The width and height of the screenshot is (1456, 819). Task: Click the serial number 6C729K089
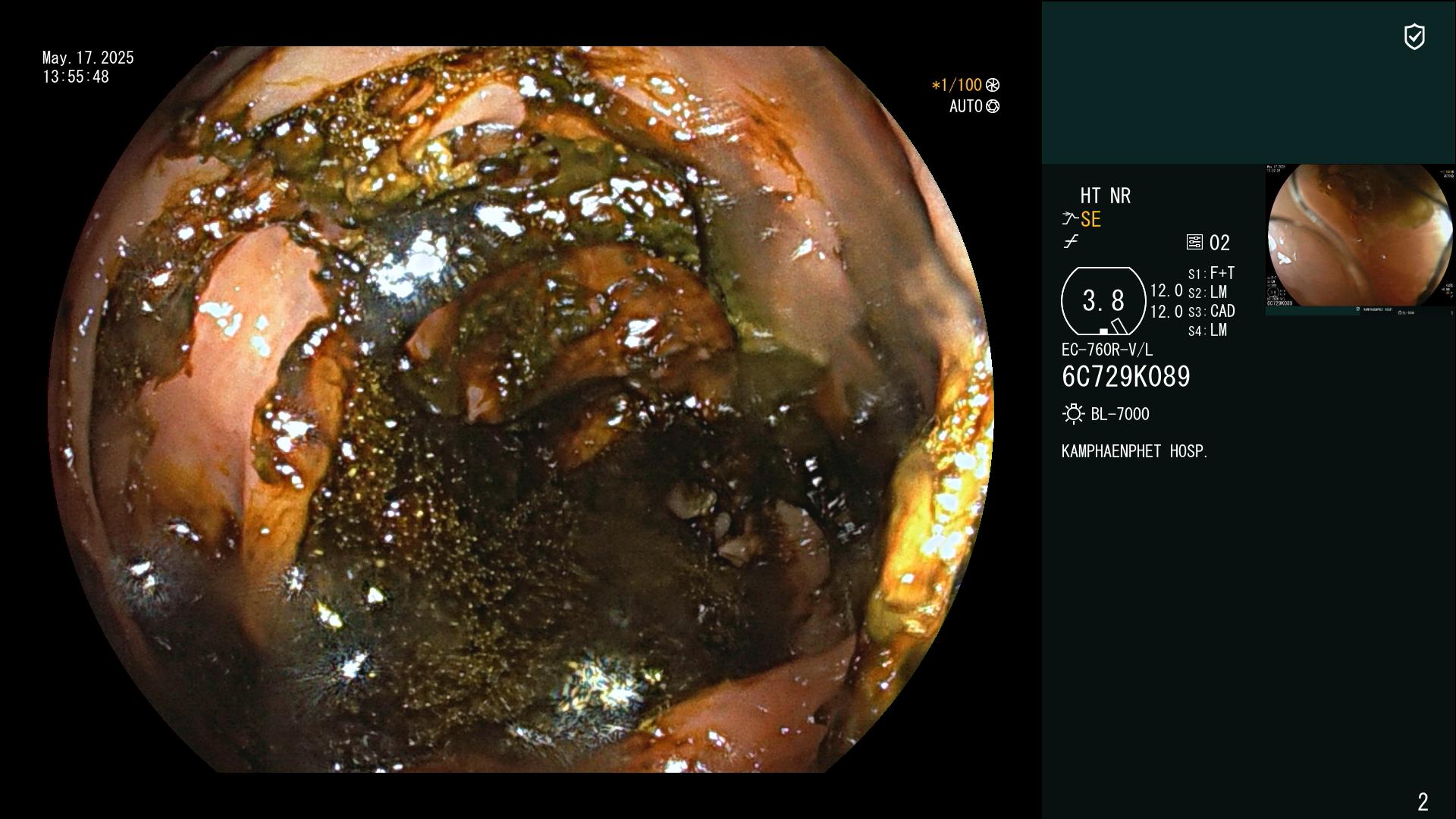[1126, 377]
